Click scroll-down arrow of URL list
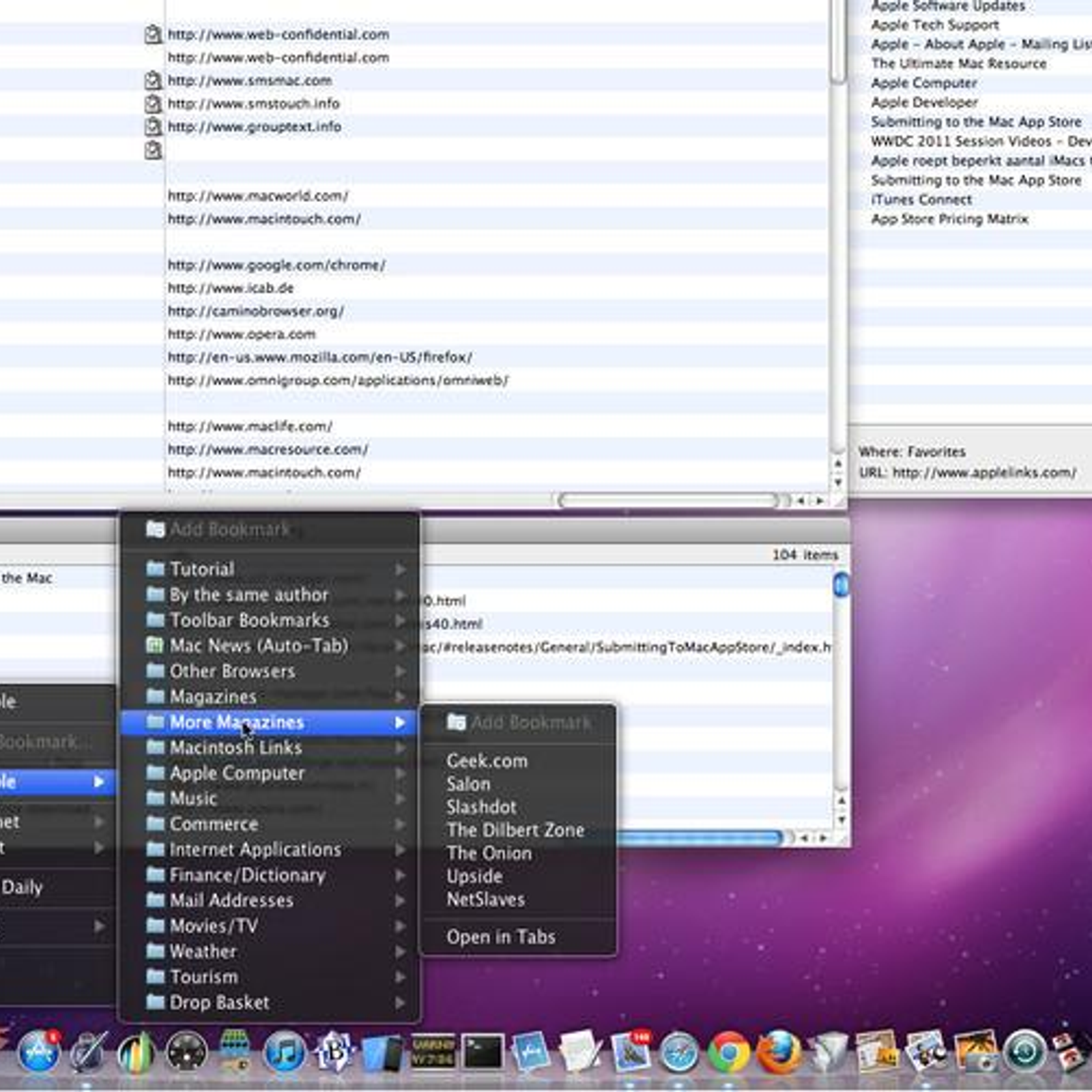This screenshot has height=1092, width=1092. pos(838,483)
